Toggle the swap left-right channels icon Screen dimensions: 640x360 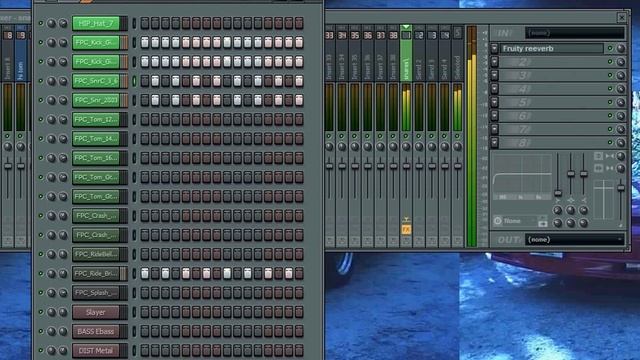pyautogui.click(x=598, y=168)
